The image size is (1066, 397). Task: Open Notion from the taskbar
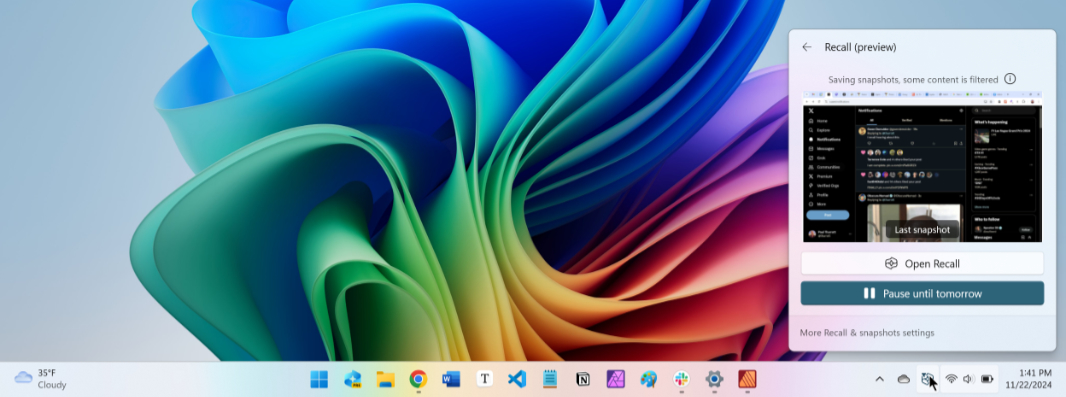click(583, 379)
